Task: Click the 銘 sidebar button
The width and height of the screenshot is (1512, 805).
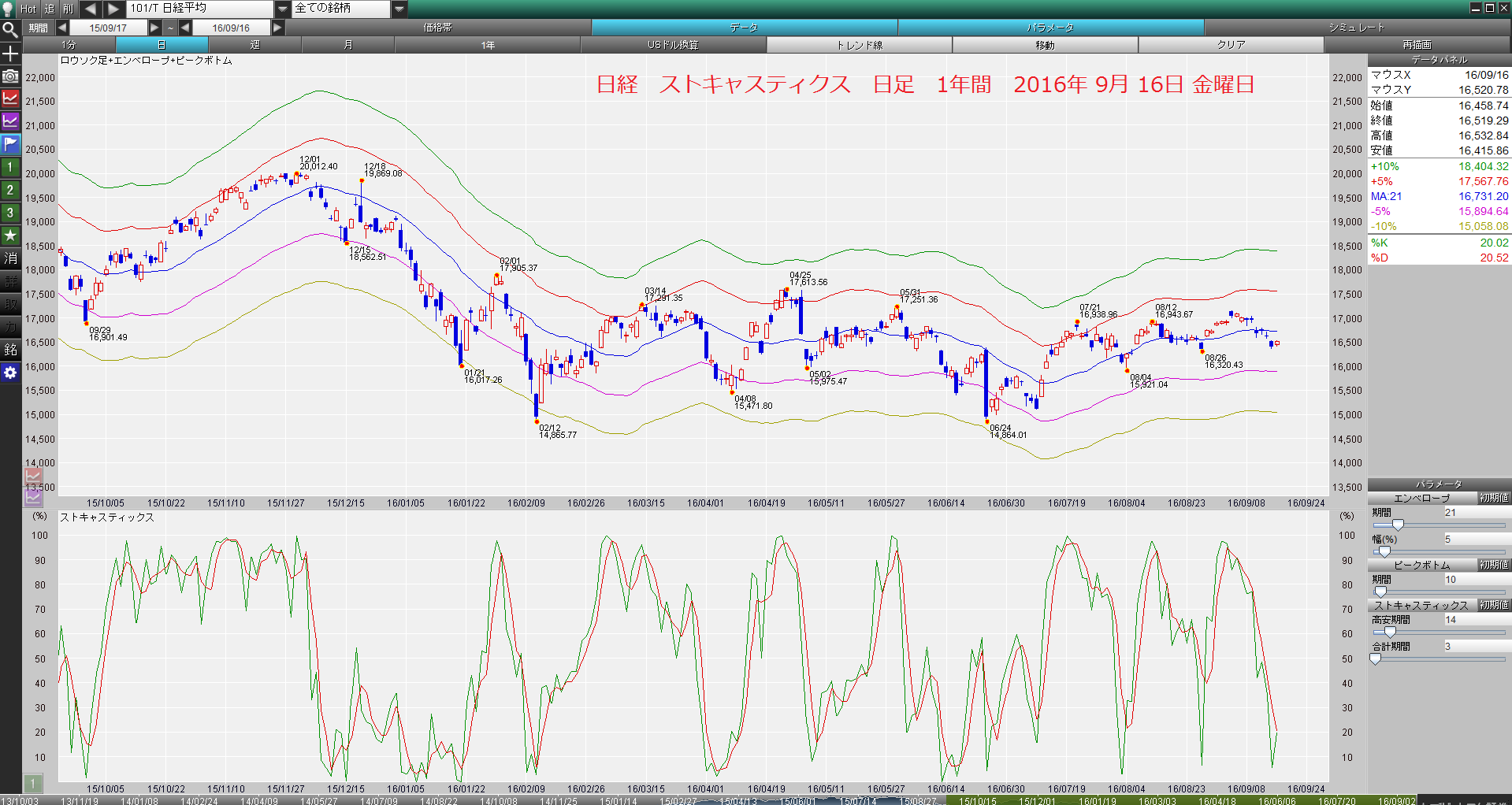Action: click(10, 350)
